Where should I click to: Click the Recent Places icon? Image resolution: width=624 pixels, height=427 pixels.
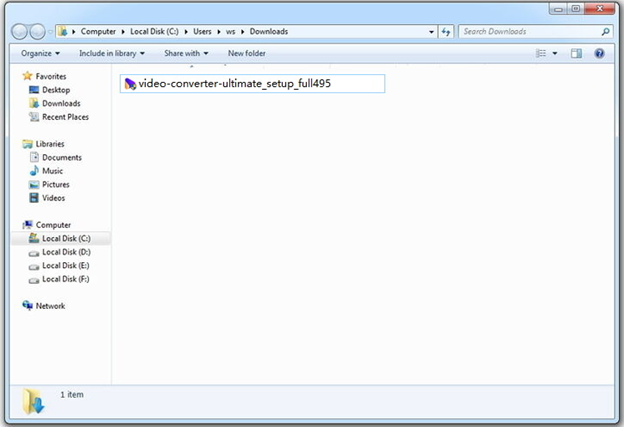[x=34, y=117]
